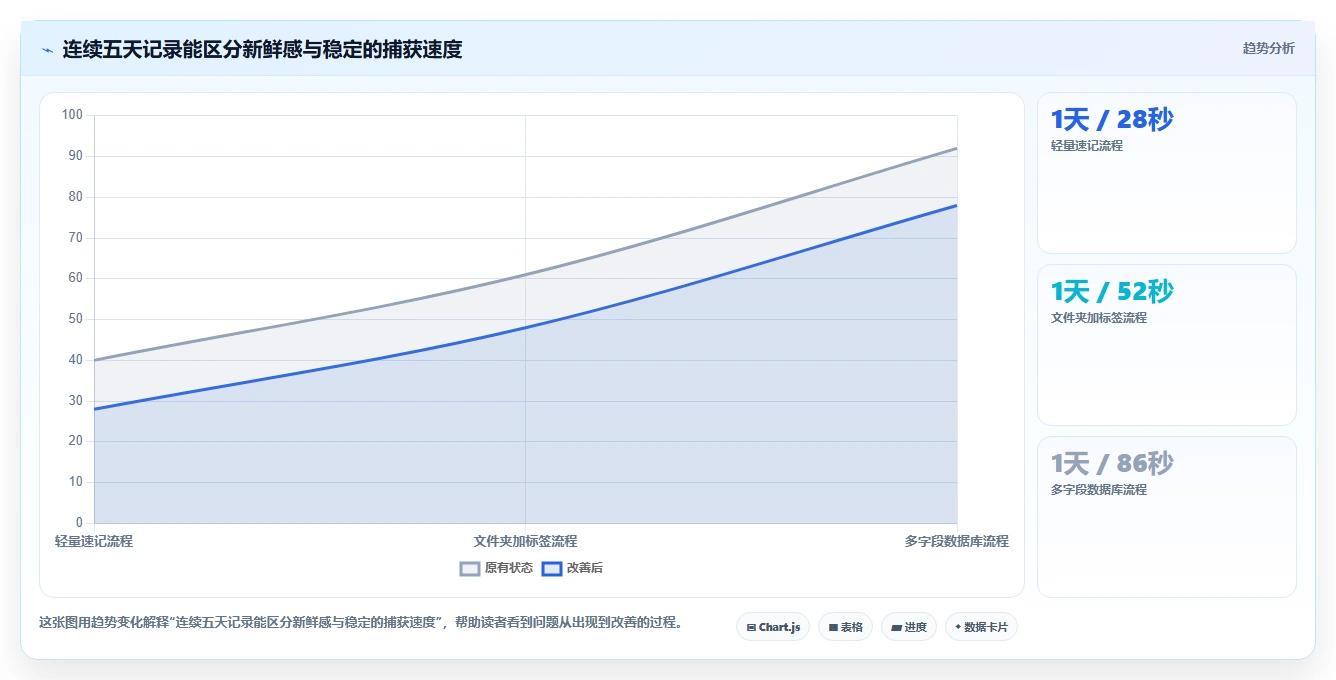Select the Chart.js tag pill
This screenshot has width=1336, height=680.
(x=773, y=627)
